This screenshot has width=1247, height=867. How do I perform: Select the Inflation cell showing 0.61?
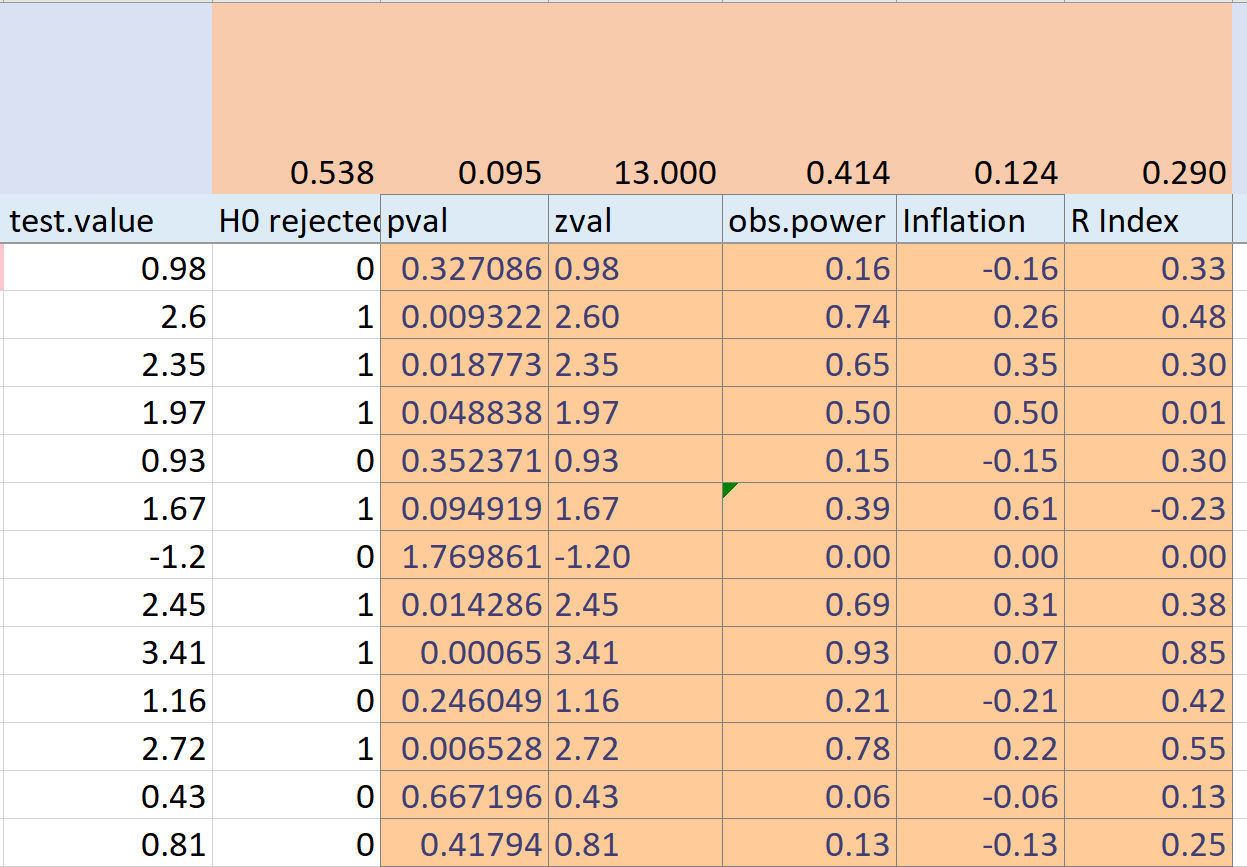click(x=980, y=509)
